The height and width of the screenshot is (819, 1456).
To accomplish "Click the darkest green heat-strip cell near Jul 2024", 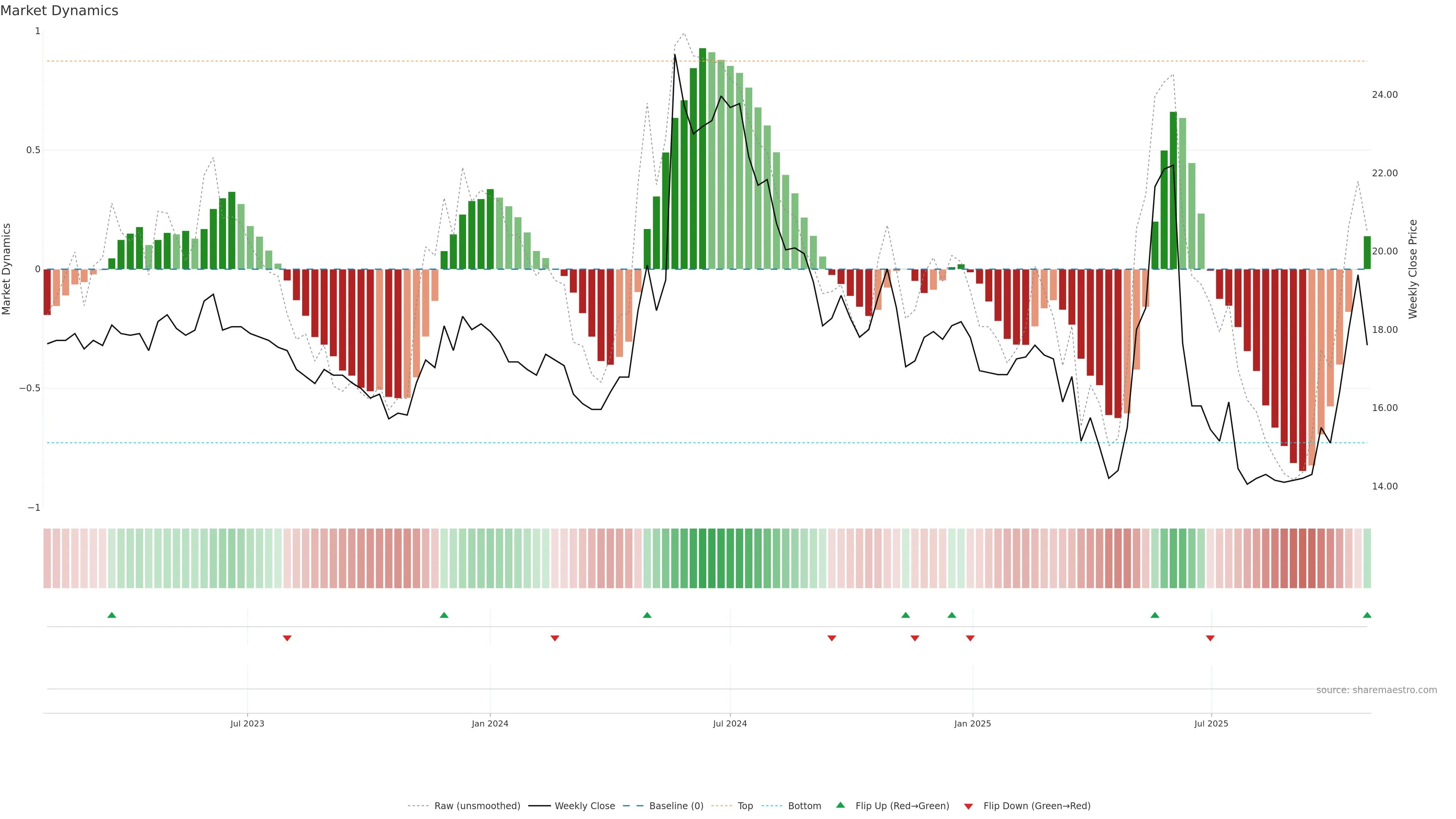I will click(x=703, y=558).
